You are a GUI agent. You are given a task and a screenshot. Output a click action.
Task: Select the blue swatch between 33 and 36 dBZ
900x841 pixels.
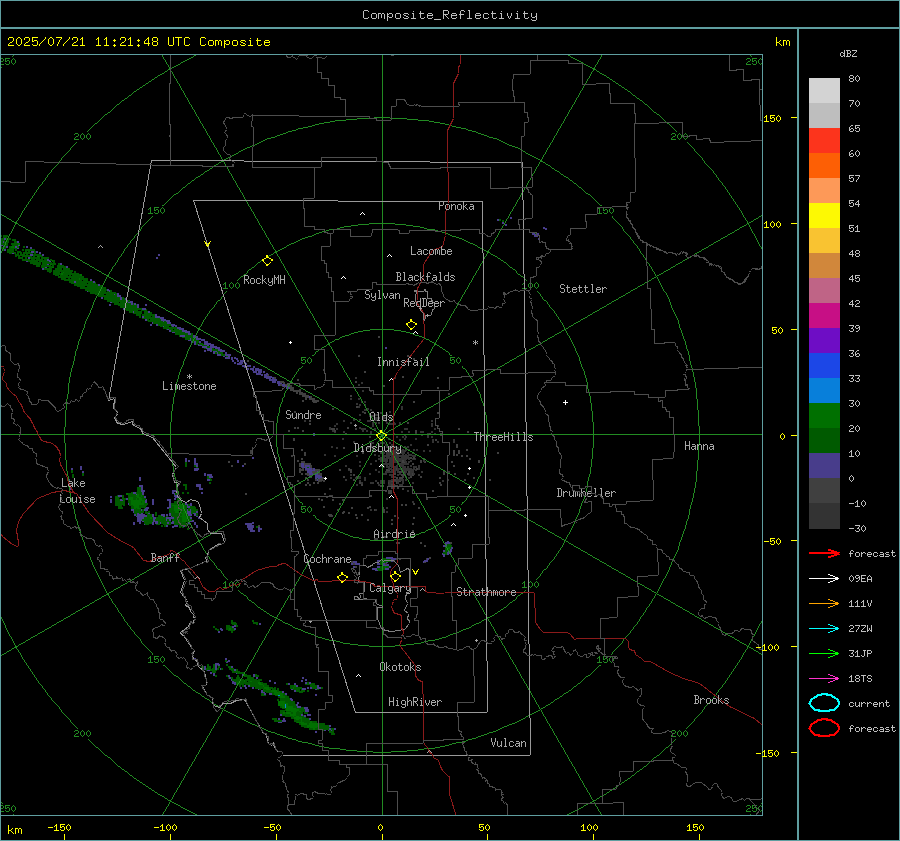824,366
